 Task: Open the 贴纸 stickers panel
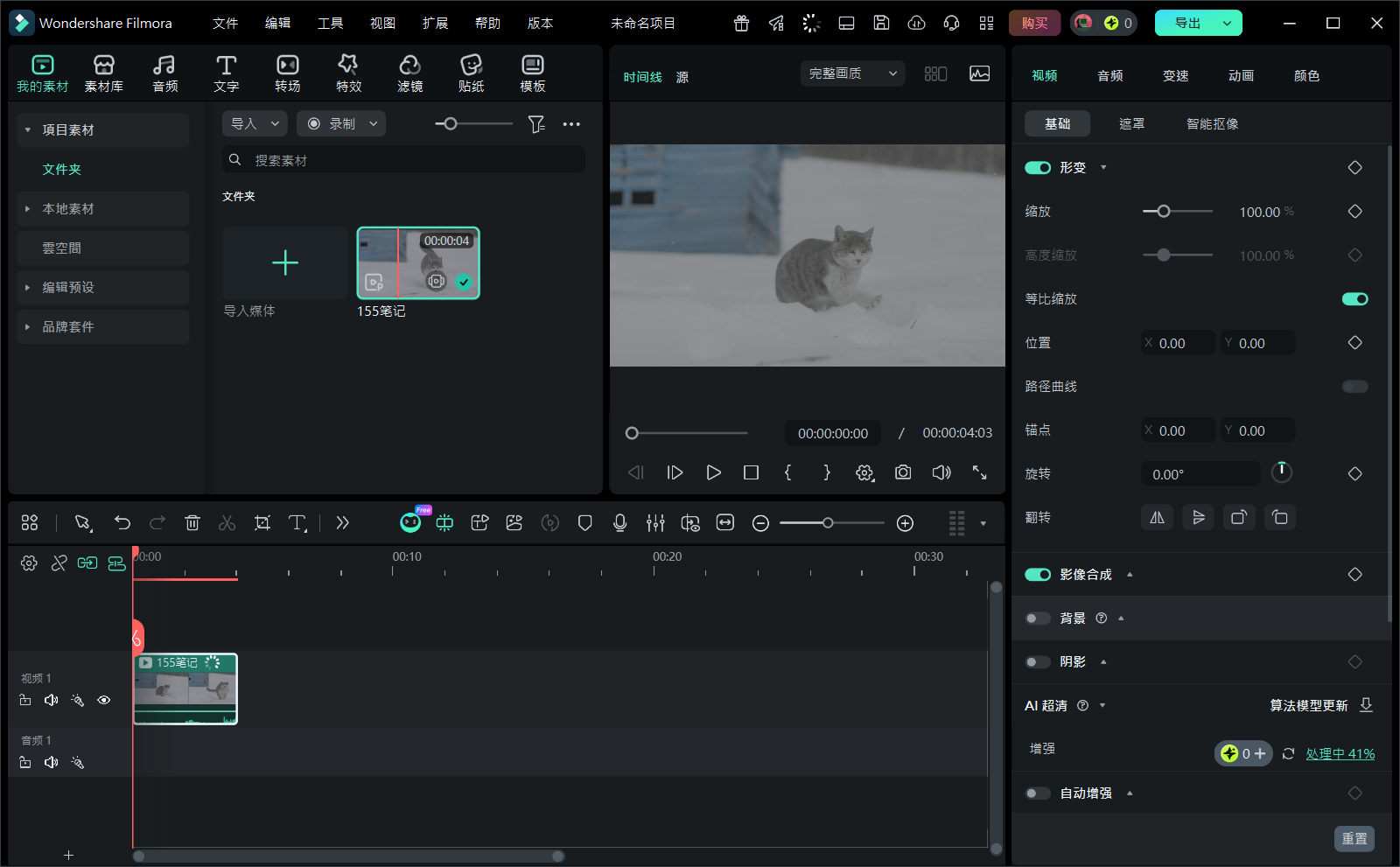coord(471,73)
